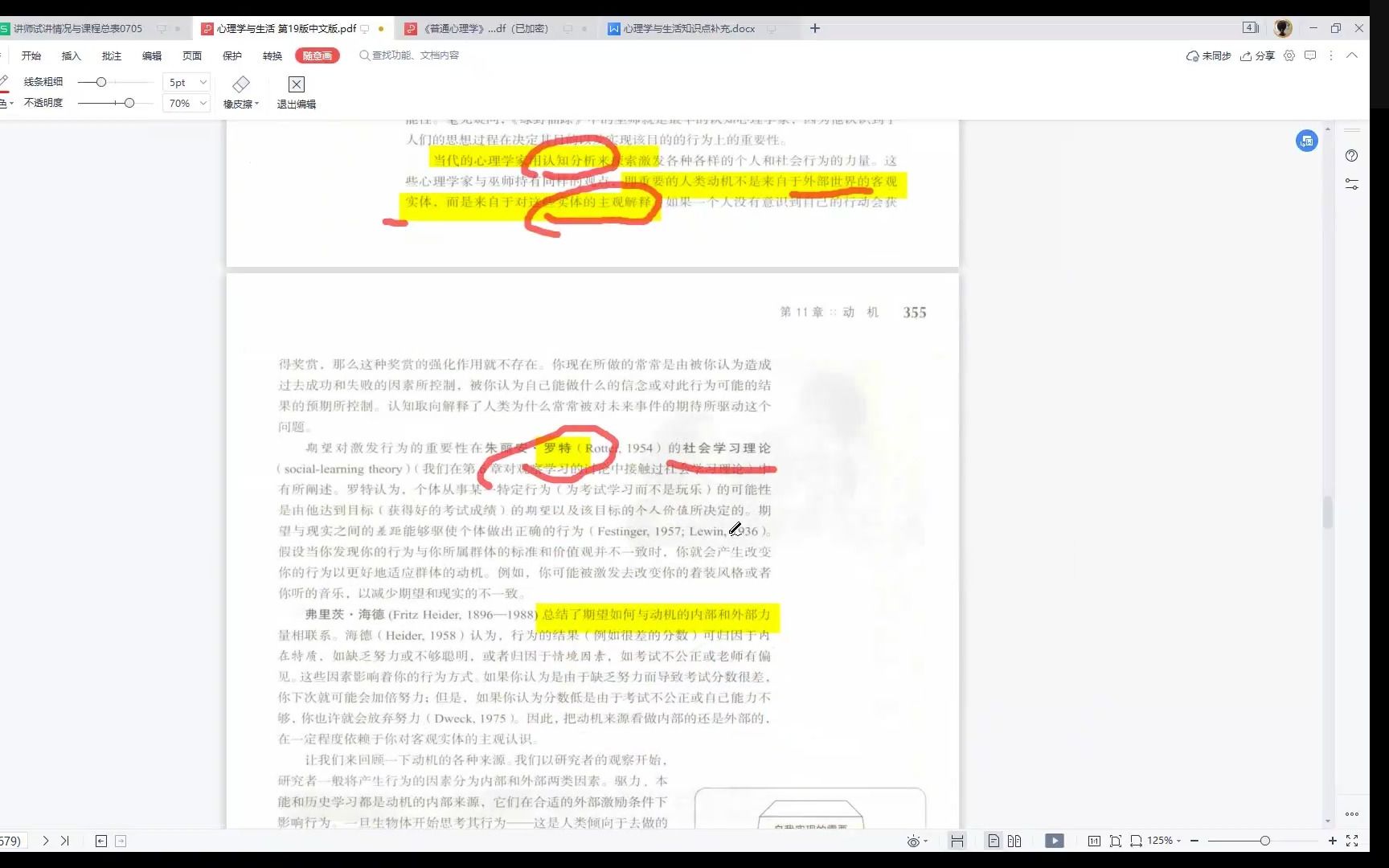Select single page layout icon
The image size is (1389, 868).
[x=994, y=841]
